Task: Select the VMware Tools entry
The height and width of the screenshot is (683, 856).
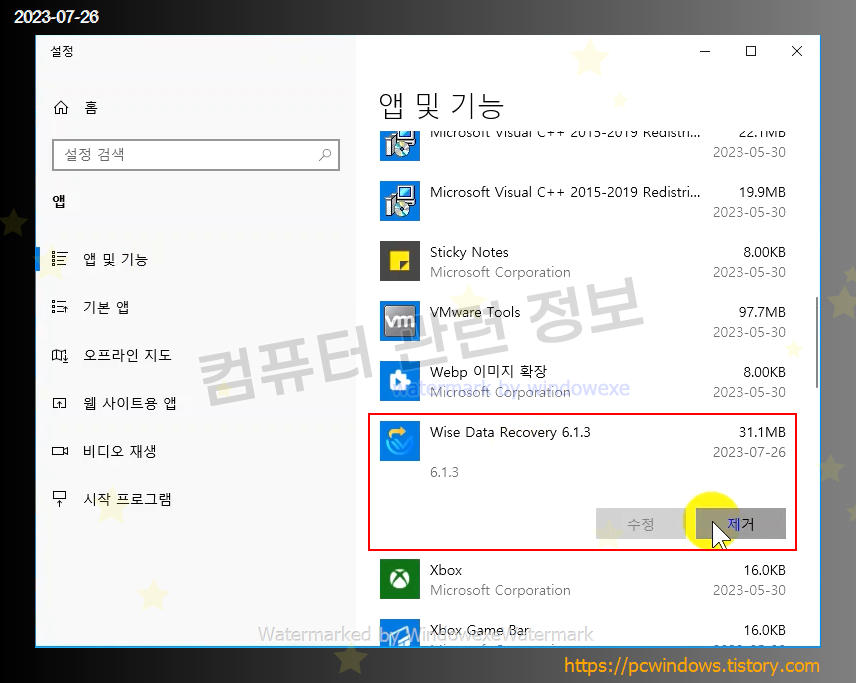Action: tap(582, 322)
